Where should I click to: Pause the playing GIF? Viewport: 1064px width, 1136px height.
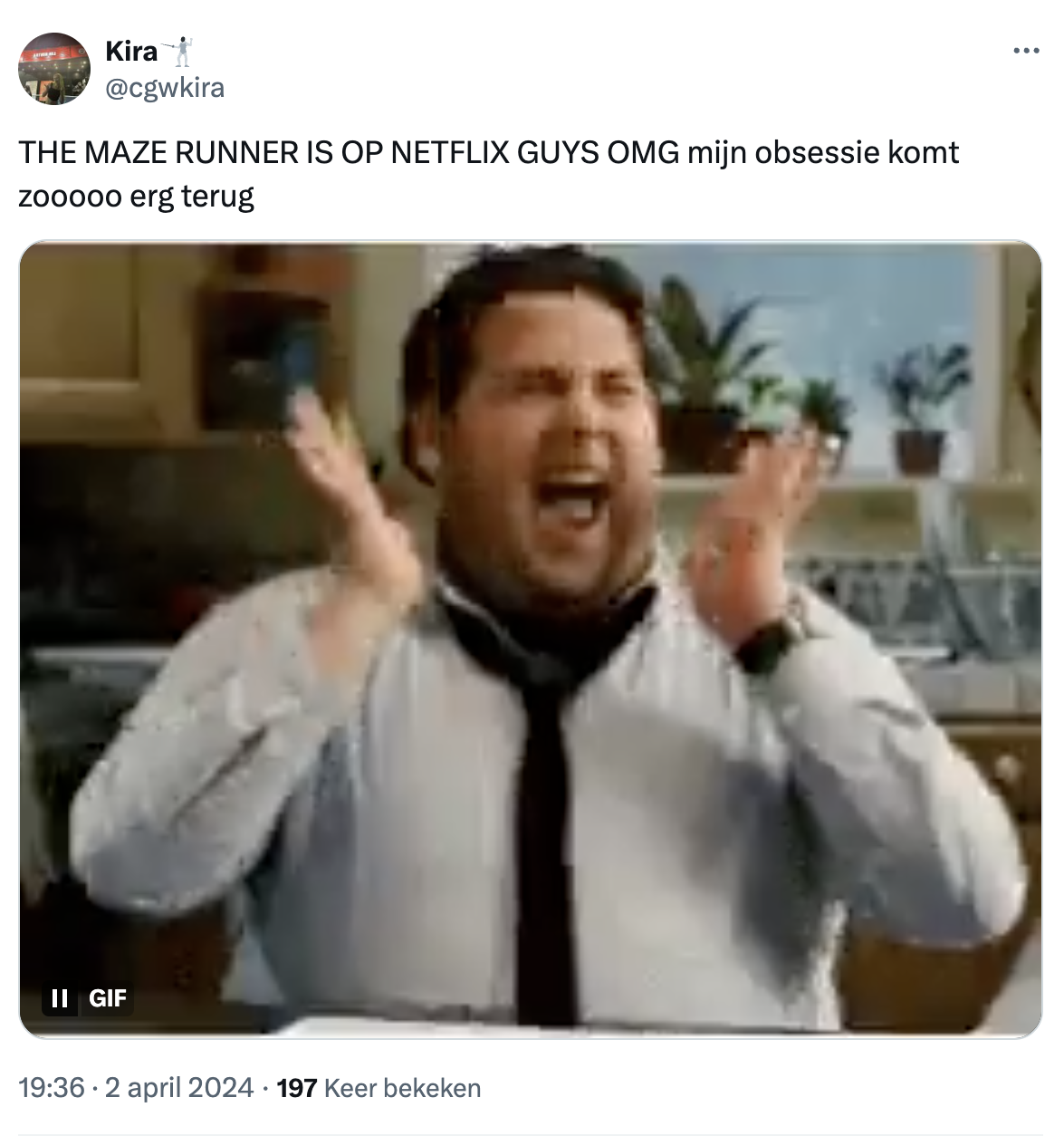pos(60,998)
